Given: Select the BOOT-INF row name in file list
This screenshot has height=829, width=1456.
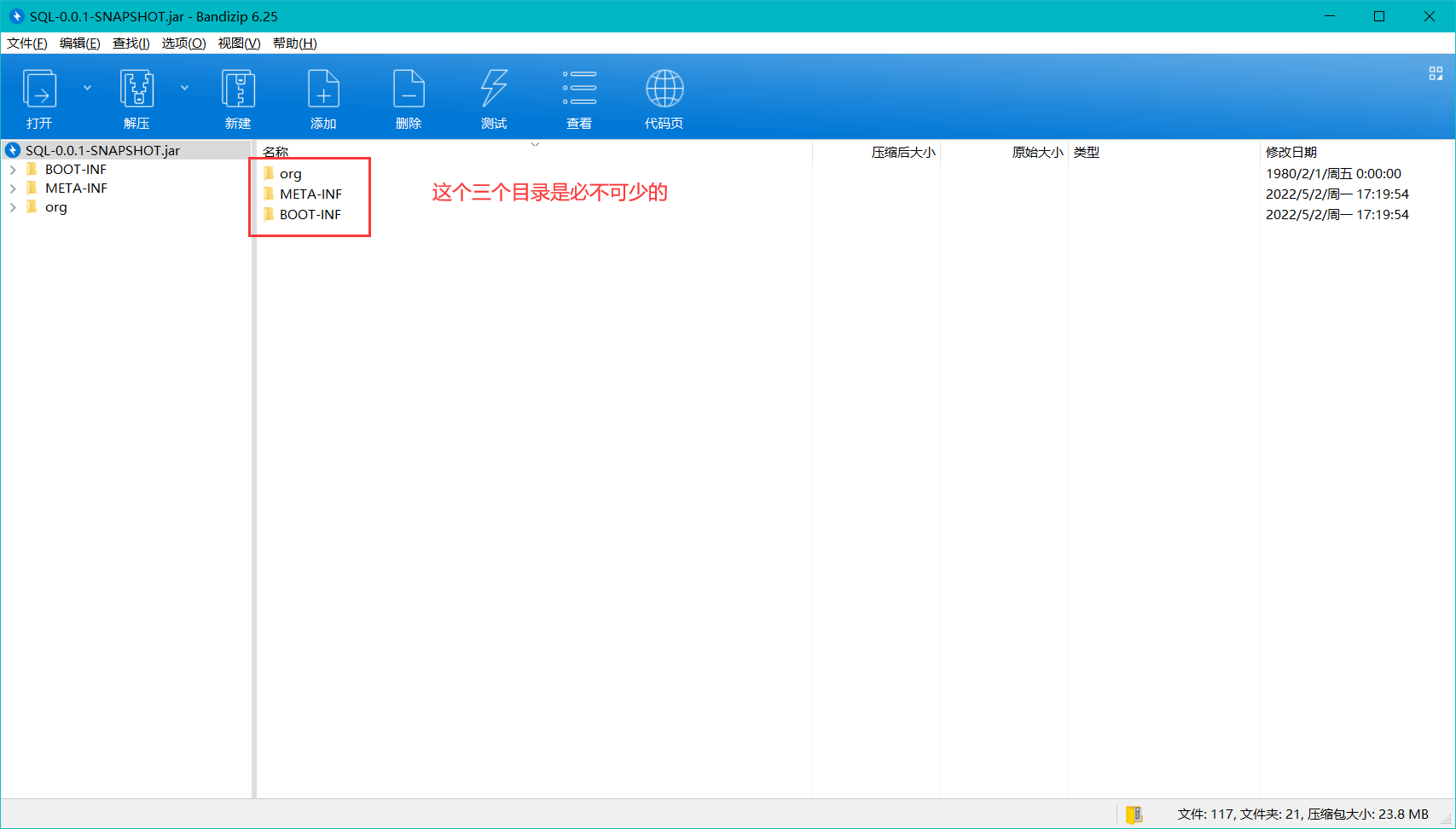Looking at the screenshot, I should (x=310, y=214).
